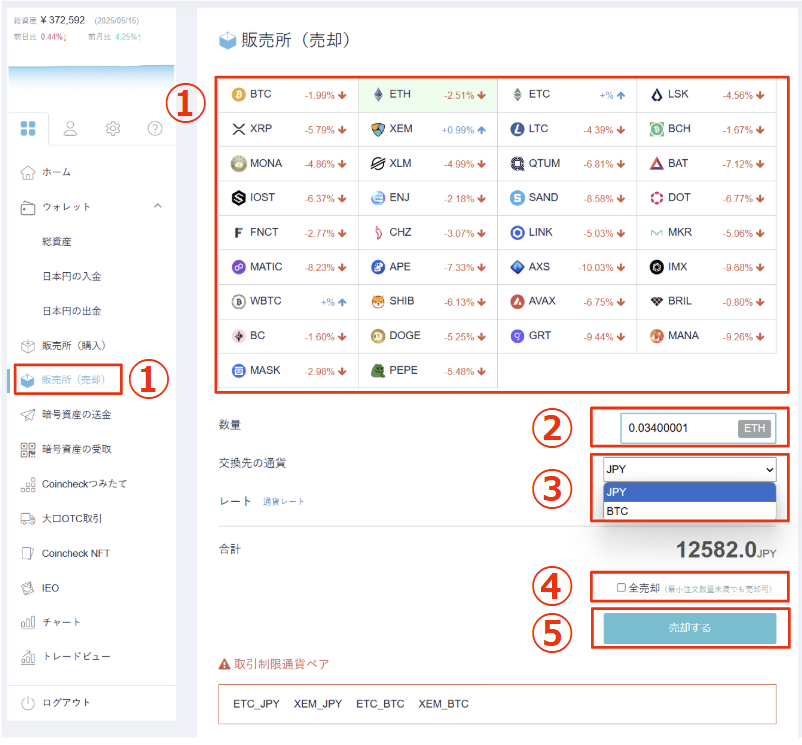Select the MASK coin tile

288,371
